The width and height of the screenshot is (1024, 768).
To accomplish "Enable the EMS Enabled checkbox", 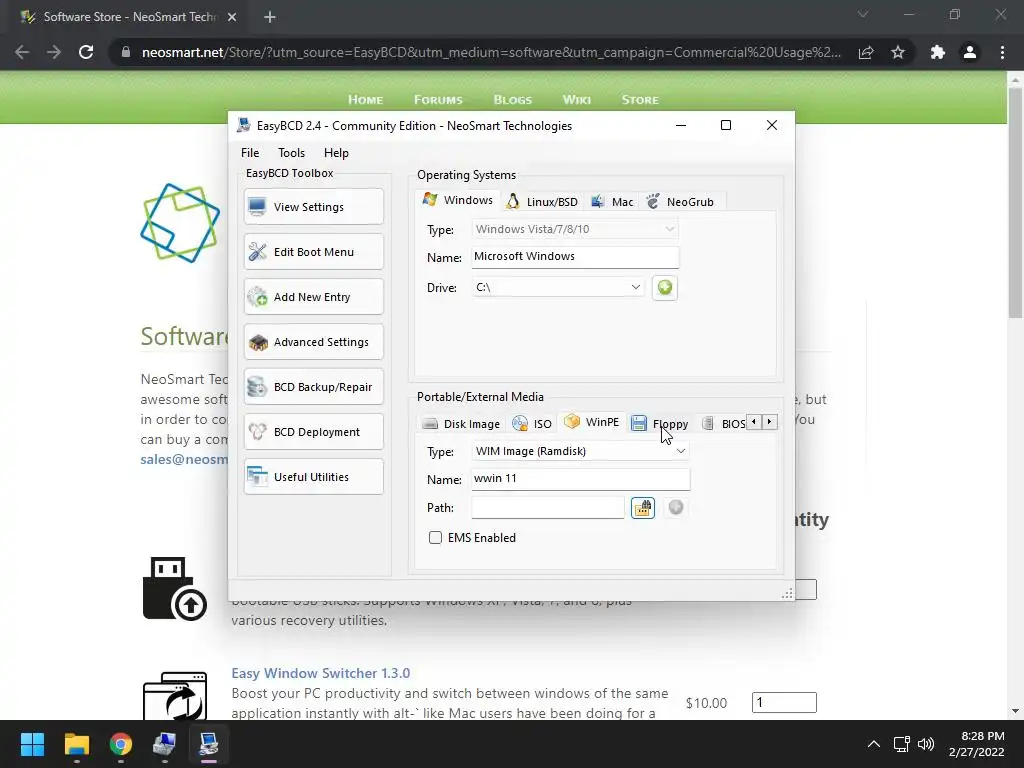I will tap(435, 537).
